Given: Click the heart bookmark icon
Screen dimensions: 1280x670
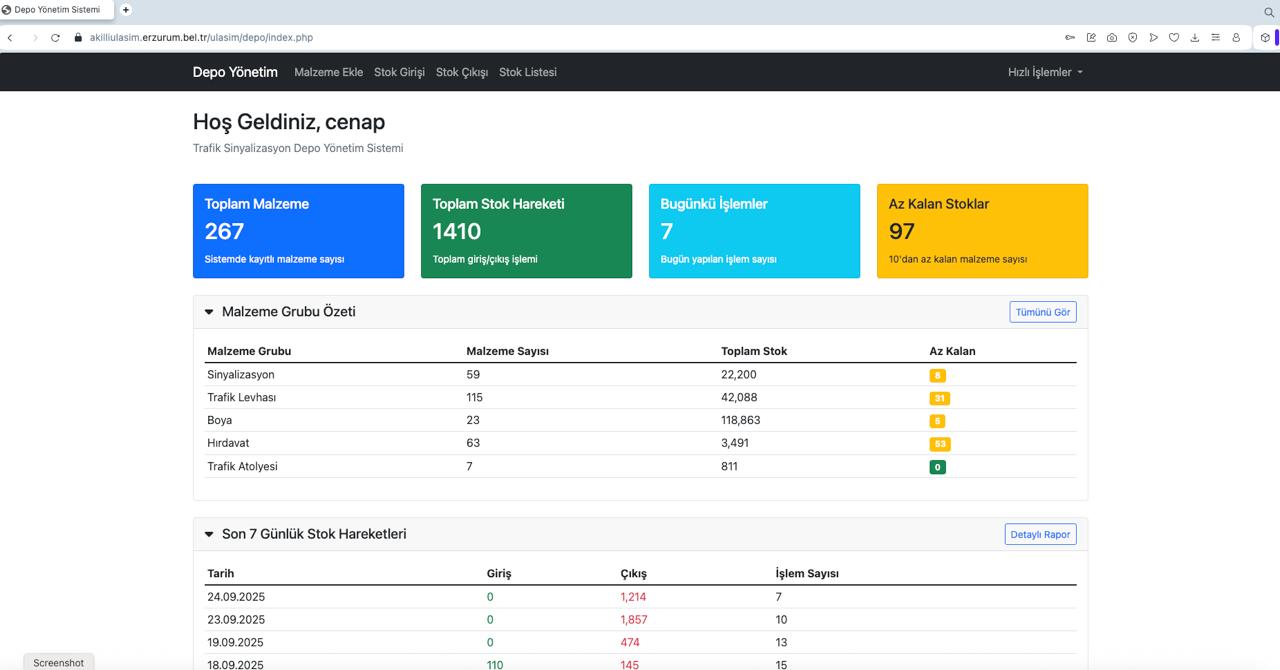Looking at the screenshot, I should click(1174, 38).
